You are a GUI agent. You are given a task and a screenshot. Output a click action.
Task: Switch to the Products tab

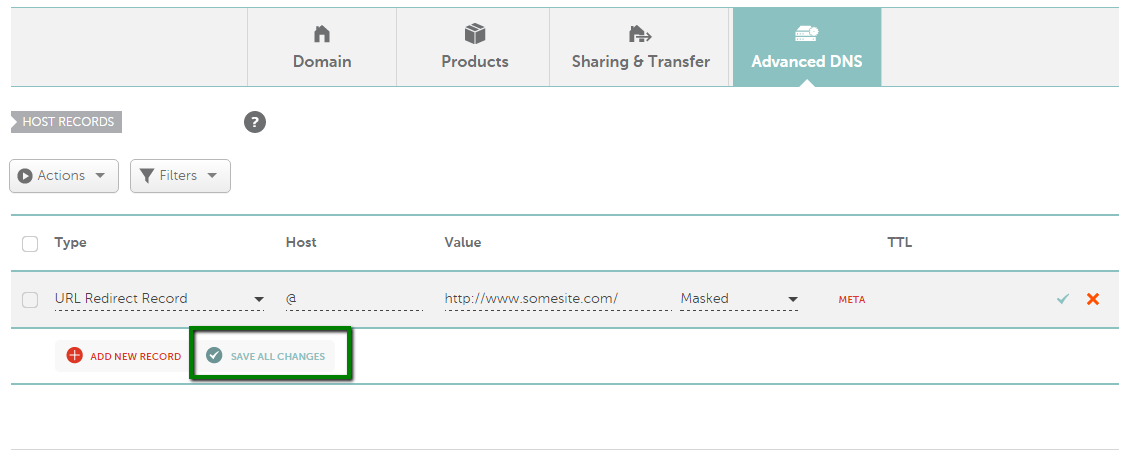click(473, 48)
